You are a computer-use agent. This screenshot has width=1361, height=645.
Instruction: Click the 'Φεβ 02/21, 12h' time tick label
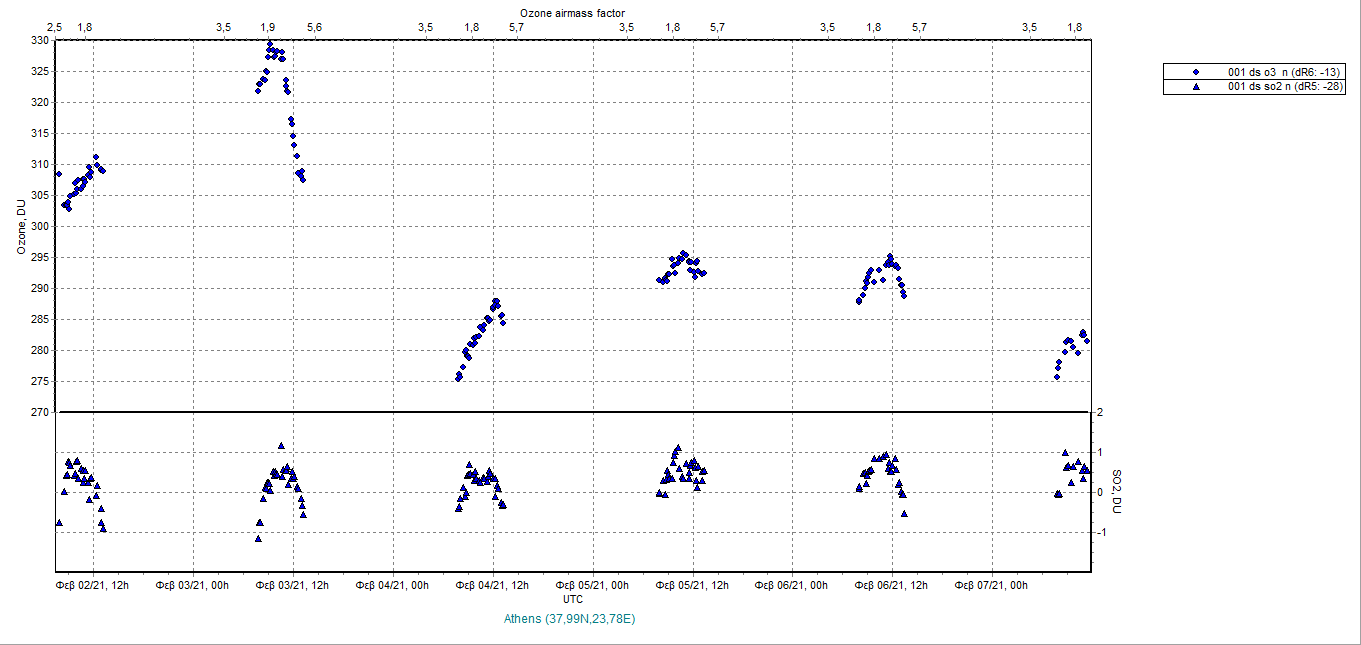click(x=93, y=585)
